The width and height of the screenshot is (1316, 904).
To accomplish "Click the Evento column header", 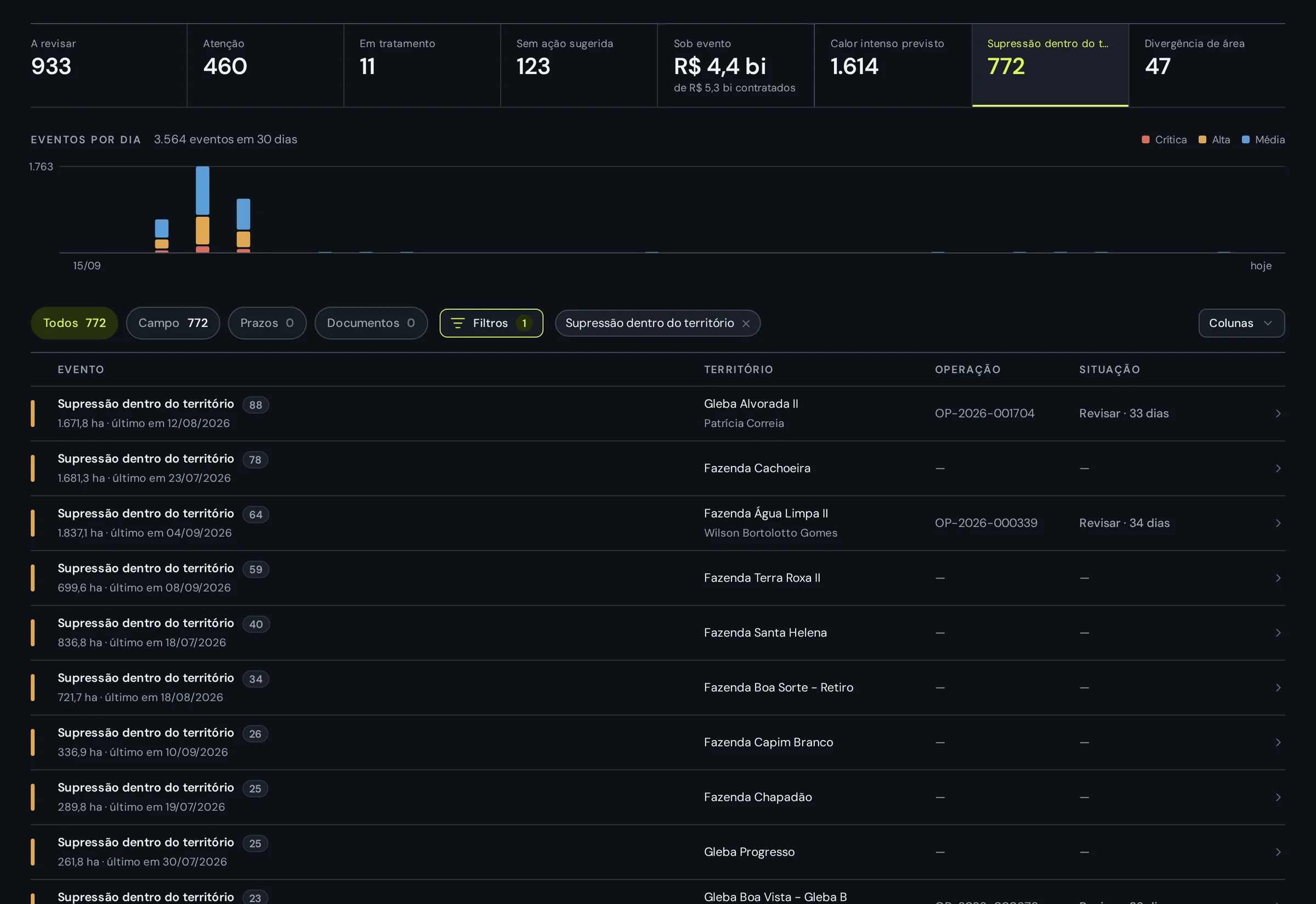I will tap(81, 370).
